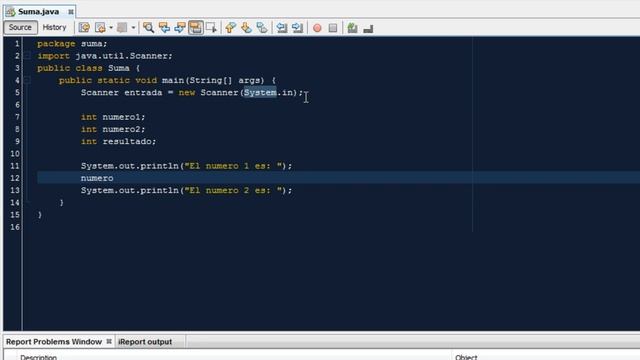
Task: Click line number 16 in the gutter
Action: pos(15,227)
